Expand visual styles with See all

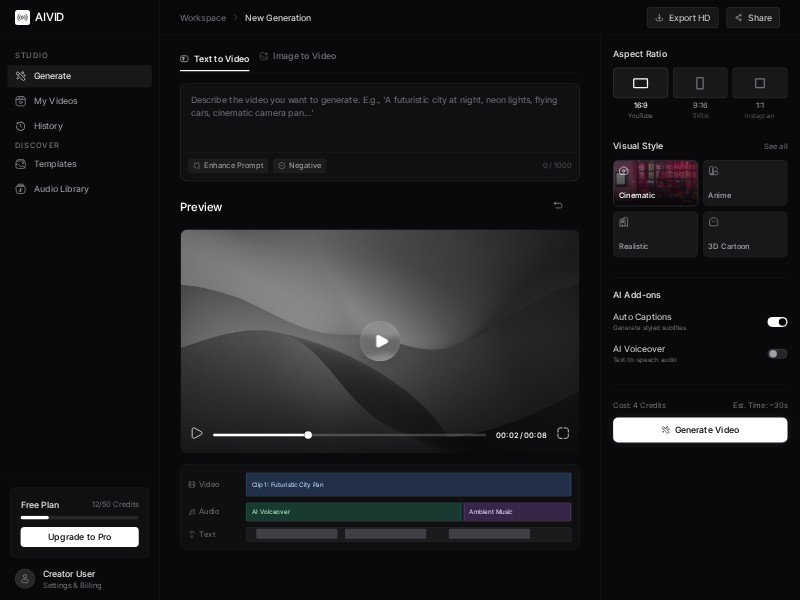tap(775, 146)
